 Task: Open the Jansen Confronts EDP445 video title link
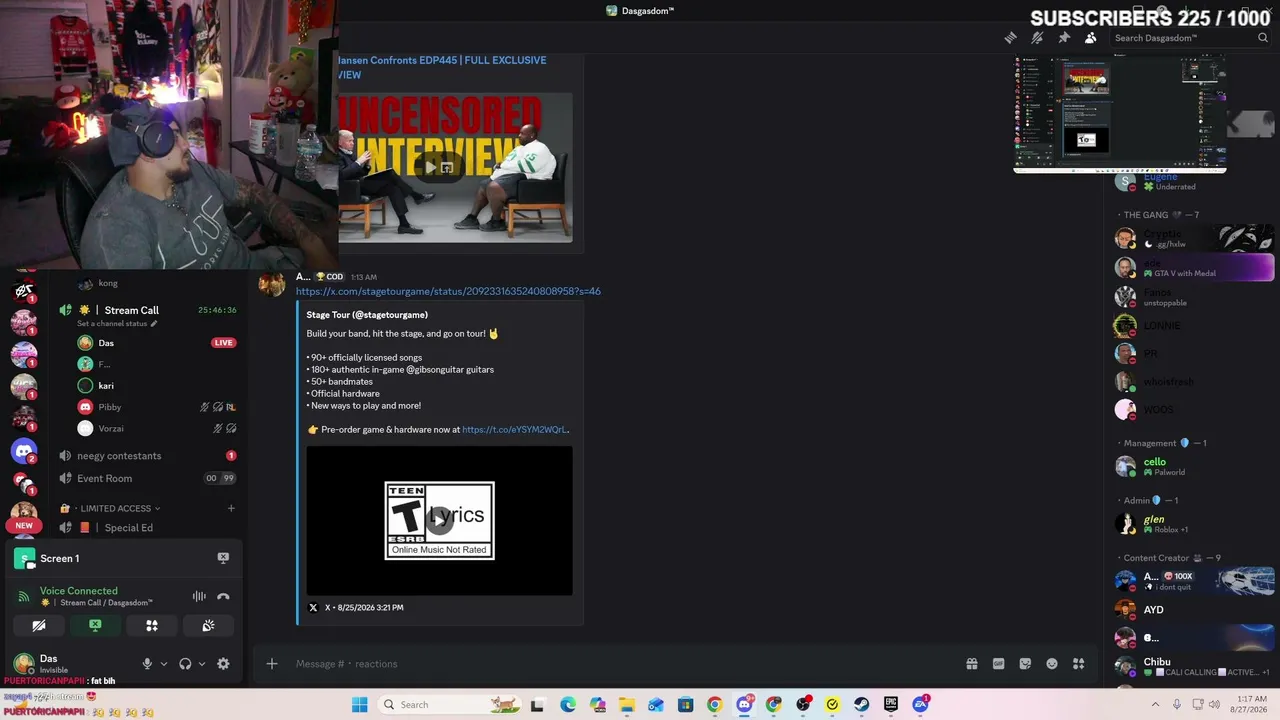point(442,67)
